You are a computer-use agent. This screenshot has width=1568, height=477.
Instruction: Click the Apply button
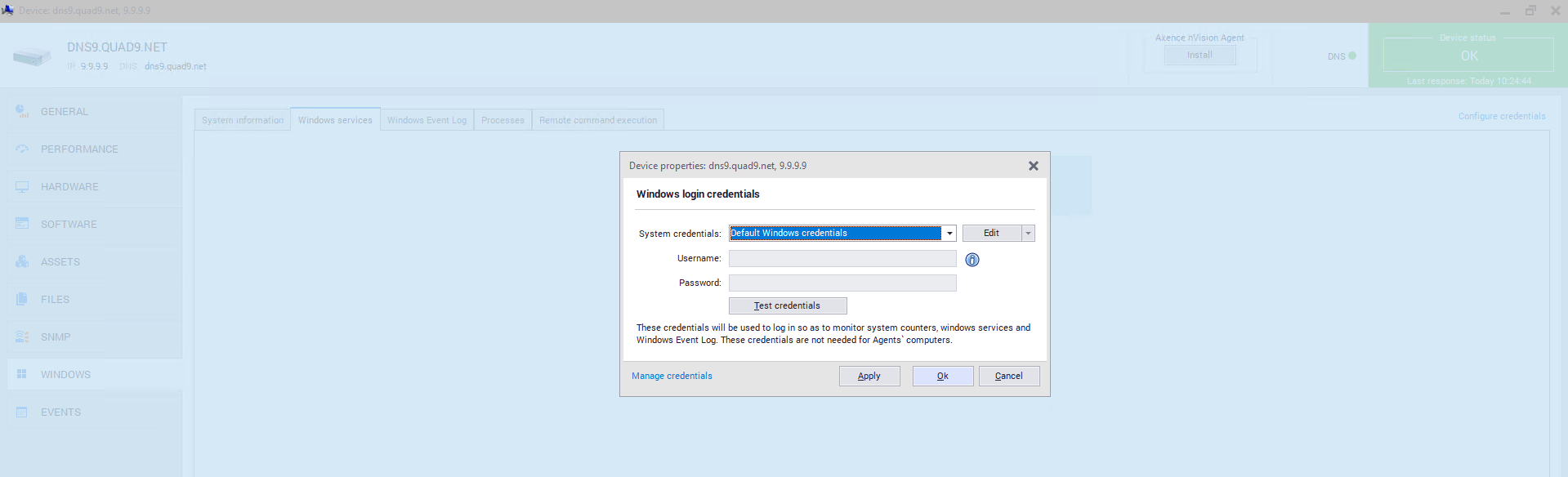[x=869, y=376]
